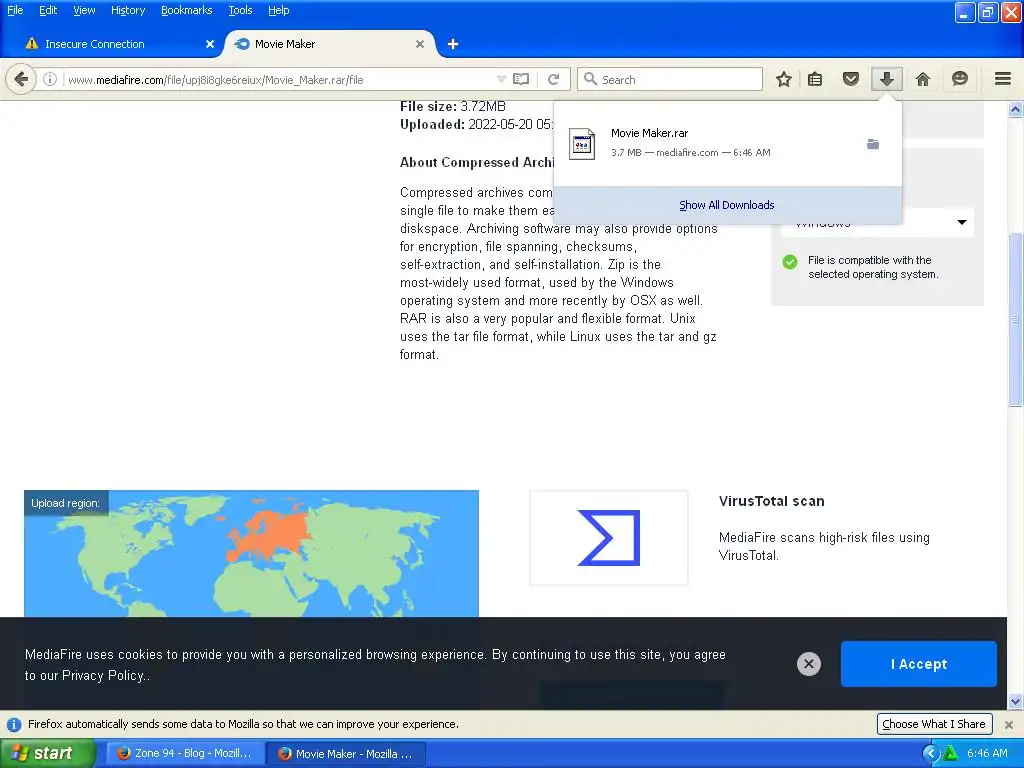Click Choose What I Share button
Viewport: 1024px width, 768px height.
934,724
